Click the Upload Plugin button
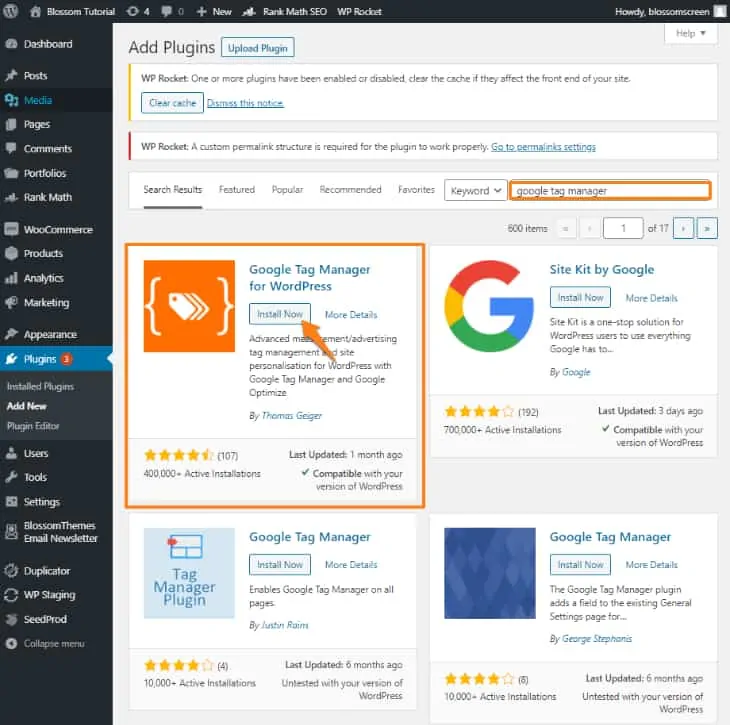The image size is (730, 725). coord(257,48)
